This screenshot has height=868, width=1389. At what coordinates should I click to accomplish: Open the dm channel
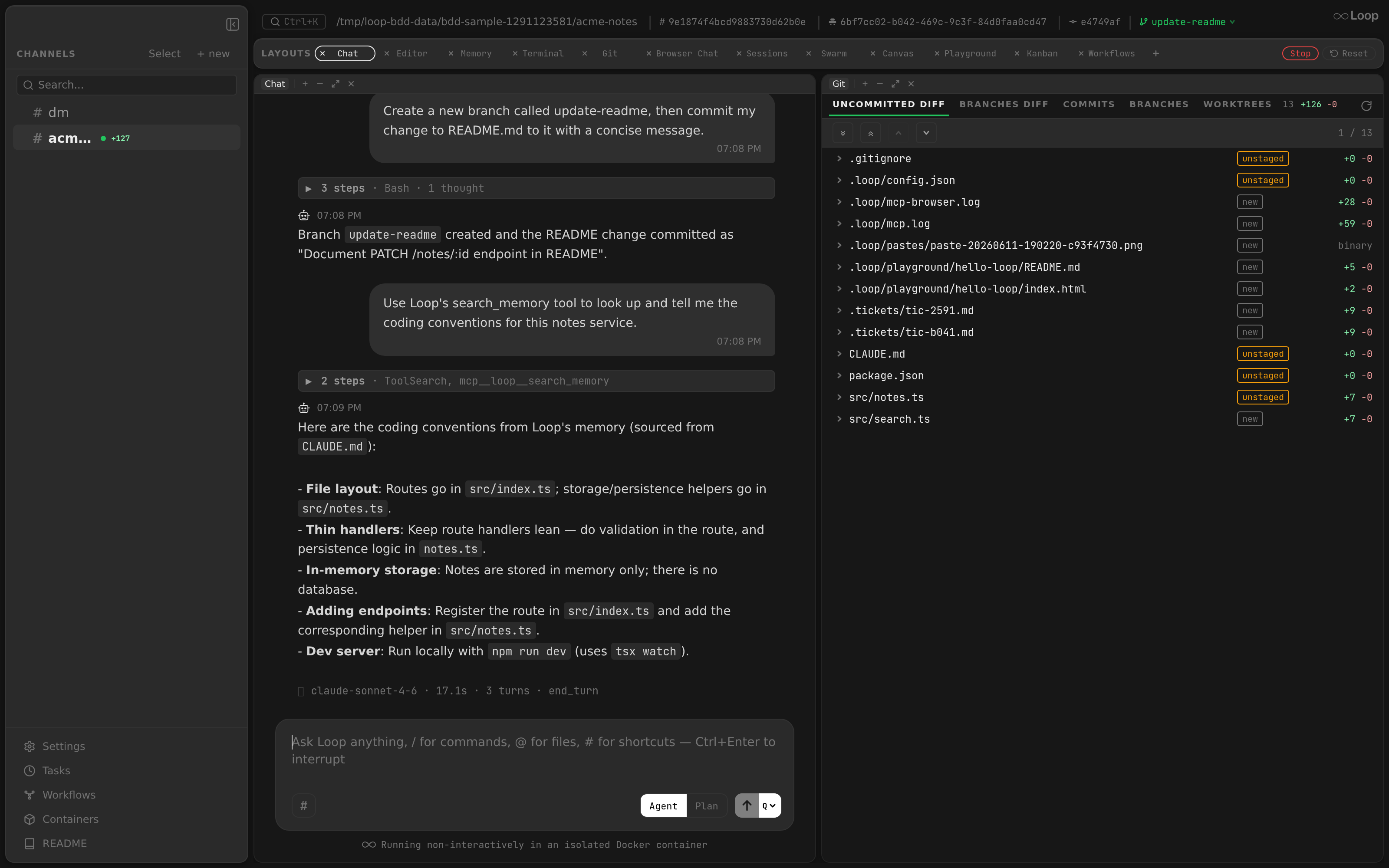(127, 112)
